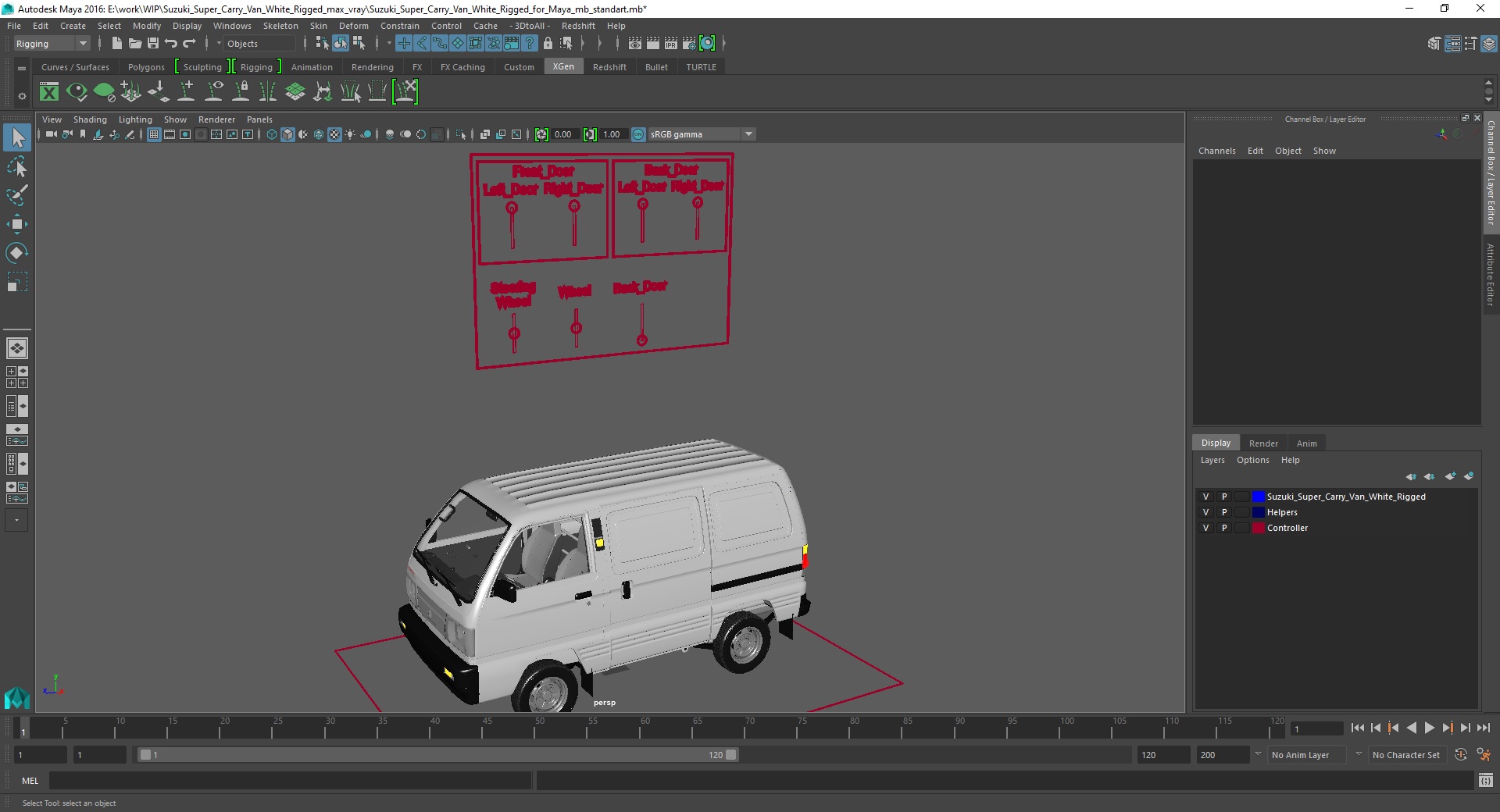
Task: Switch to the Animation shelf tab
Action: point(312,67)
